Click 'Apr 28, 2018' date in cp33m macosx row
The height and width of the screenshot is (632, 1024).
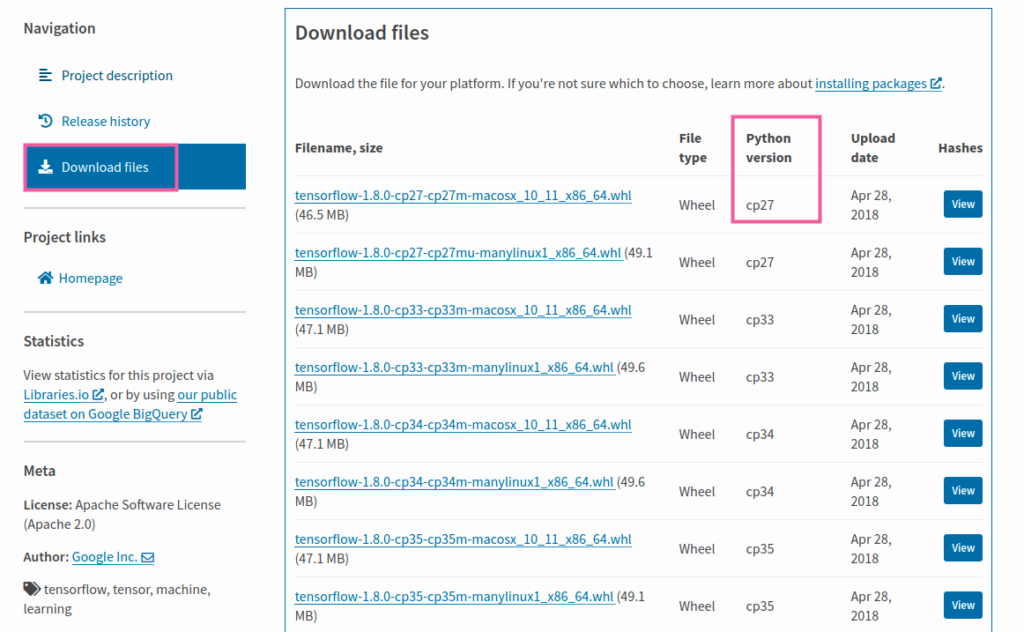(871, 320)
